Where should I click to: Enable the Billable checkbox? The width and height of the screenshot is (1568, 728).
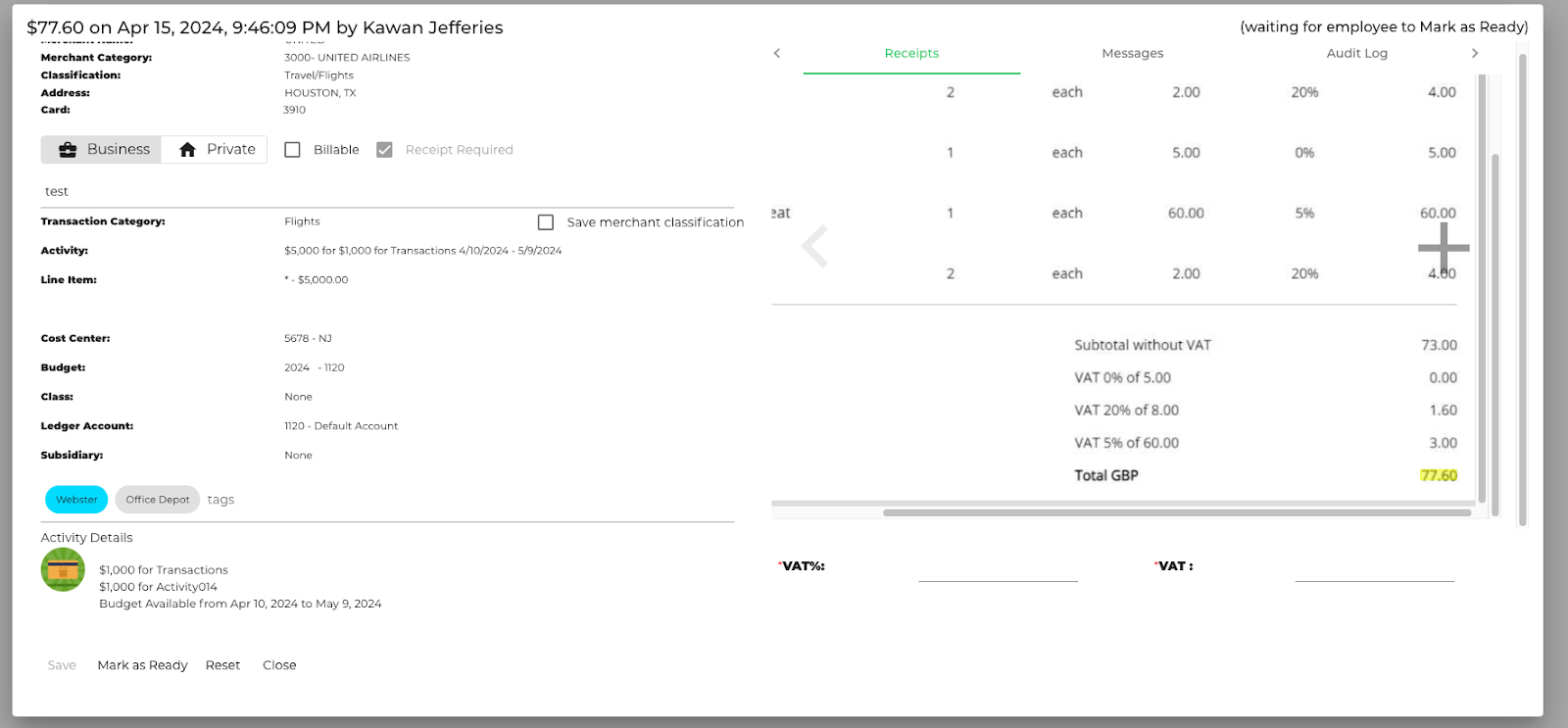coord(292,150)
